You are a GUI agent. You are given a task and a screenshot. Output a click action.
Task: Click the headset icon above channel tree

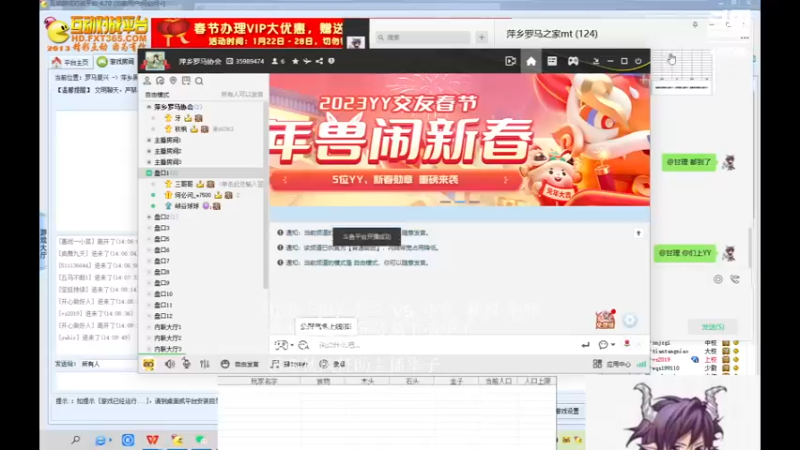pos(160,81)
